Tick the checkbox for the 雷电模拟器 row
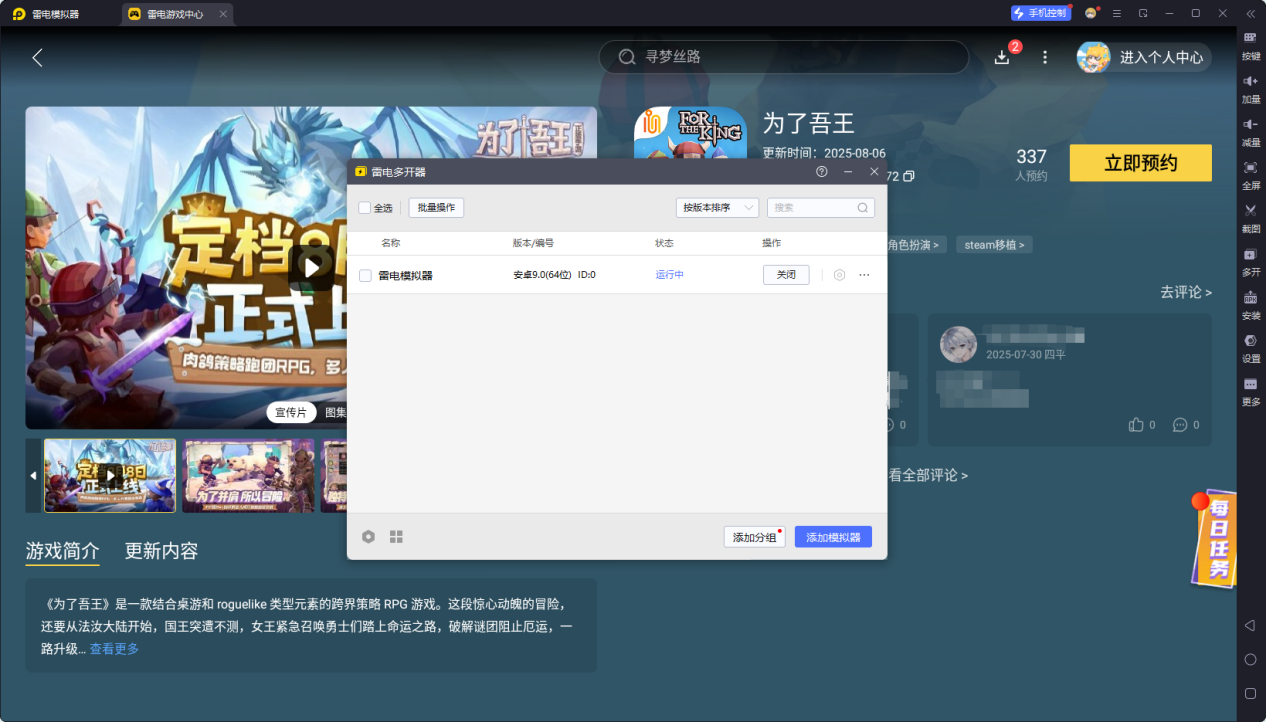The height and width of the screenshot is (722, 1266). (365, 275)
